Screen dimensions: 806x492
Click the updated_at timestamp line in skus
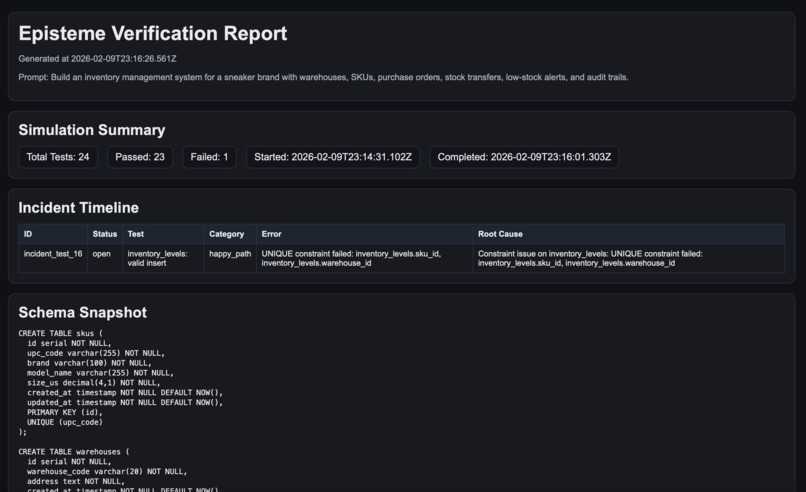click(x=125, y=403)
